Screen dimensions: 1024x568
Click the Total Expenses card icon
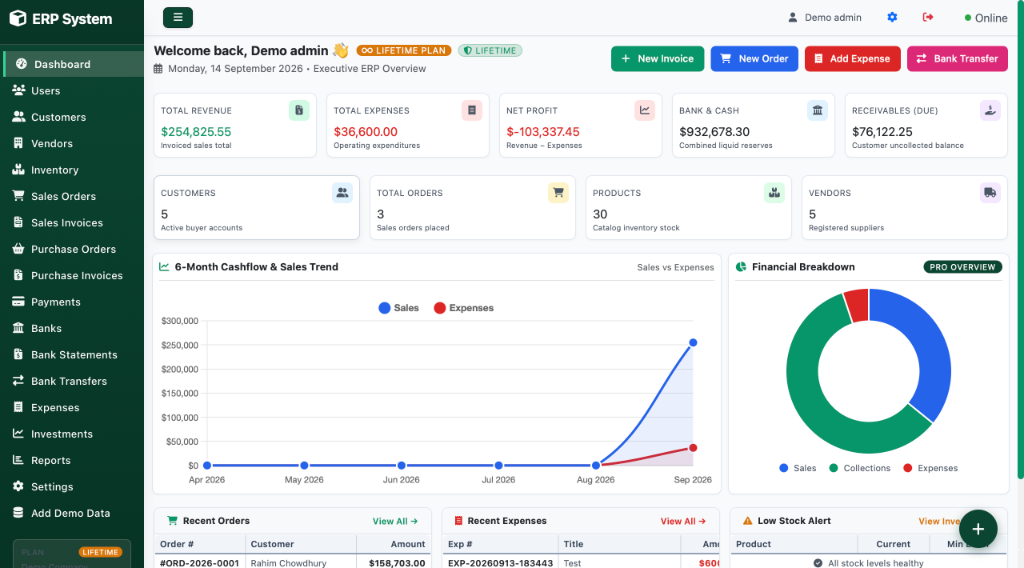[472, 110]
